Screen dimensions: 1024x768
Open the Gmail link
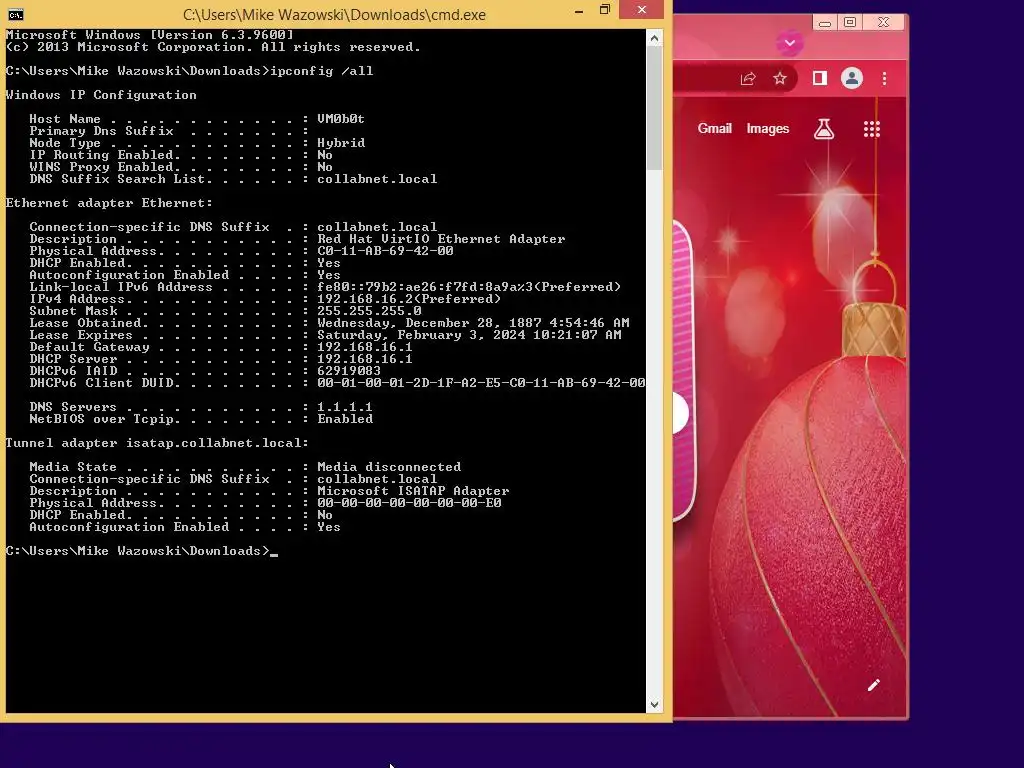pyautogui.click(x=714, y=129)
